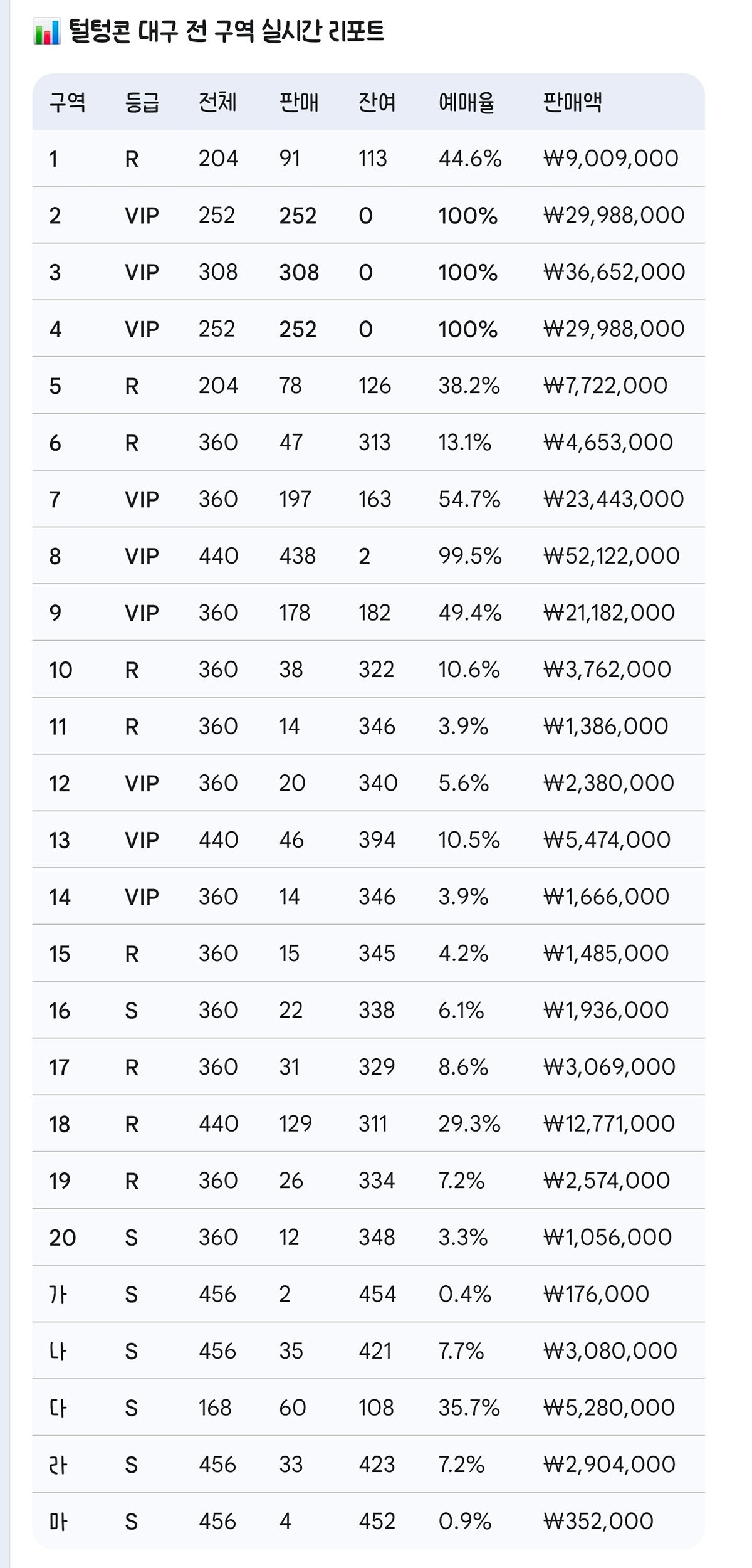Click the 예매율 column header

tap(467, 102)
